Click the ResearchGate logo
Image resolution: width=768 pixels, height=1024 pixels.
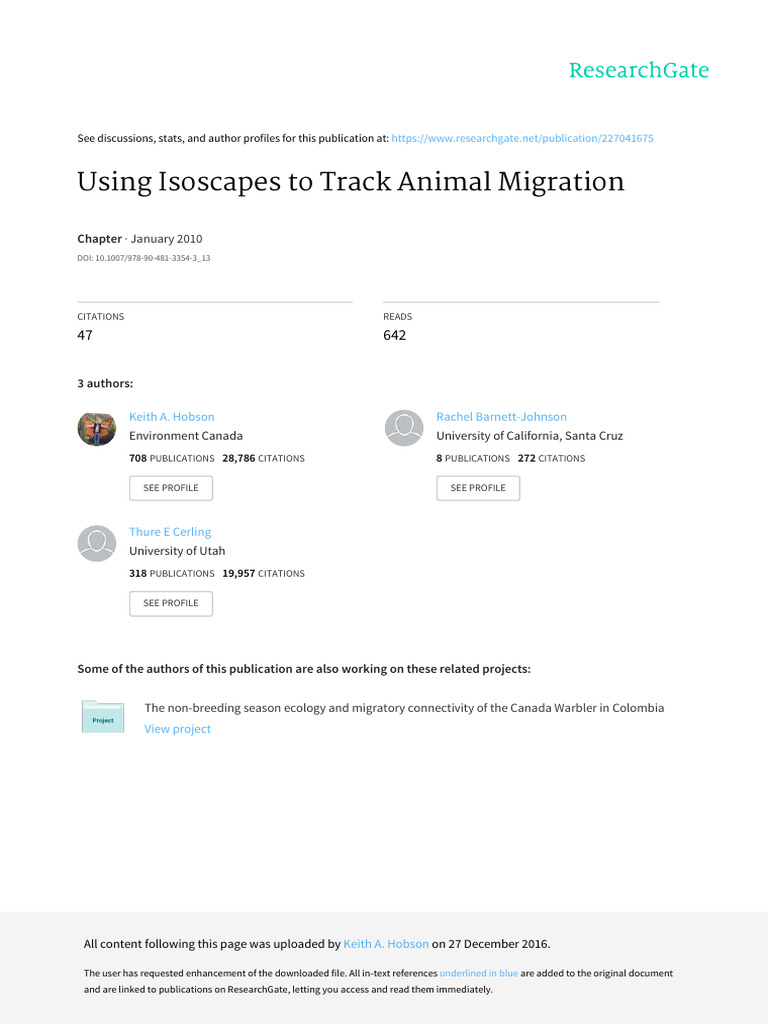(x=639, y=70)
